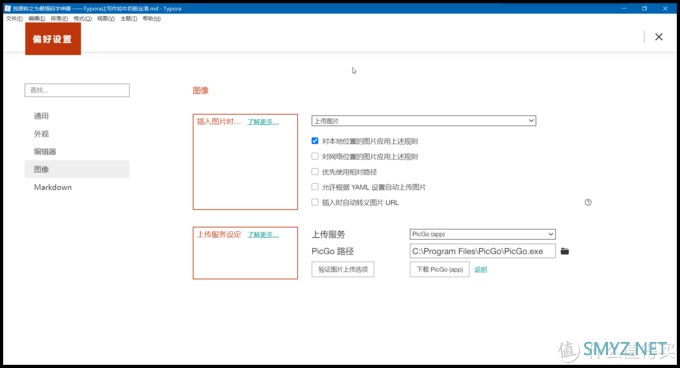Check 插入时自动转义图片 URL option
This screenshot has height=368, width=680.
point(315,202)
